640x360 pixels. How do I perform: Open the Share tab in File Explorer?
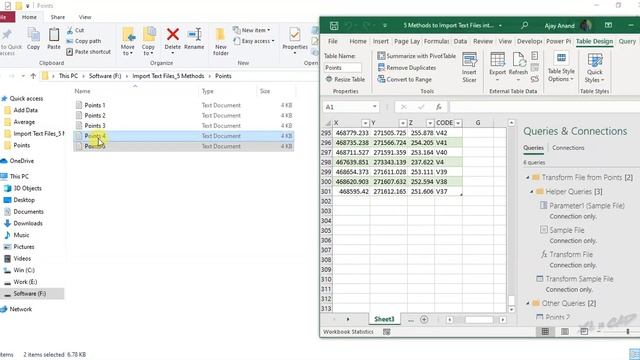pyautogui.click(x=58, y=17)
